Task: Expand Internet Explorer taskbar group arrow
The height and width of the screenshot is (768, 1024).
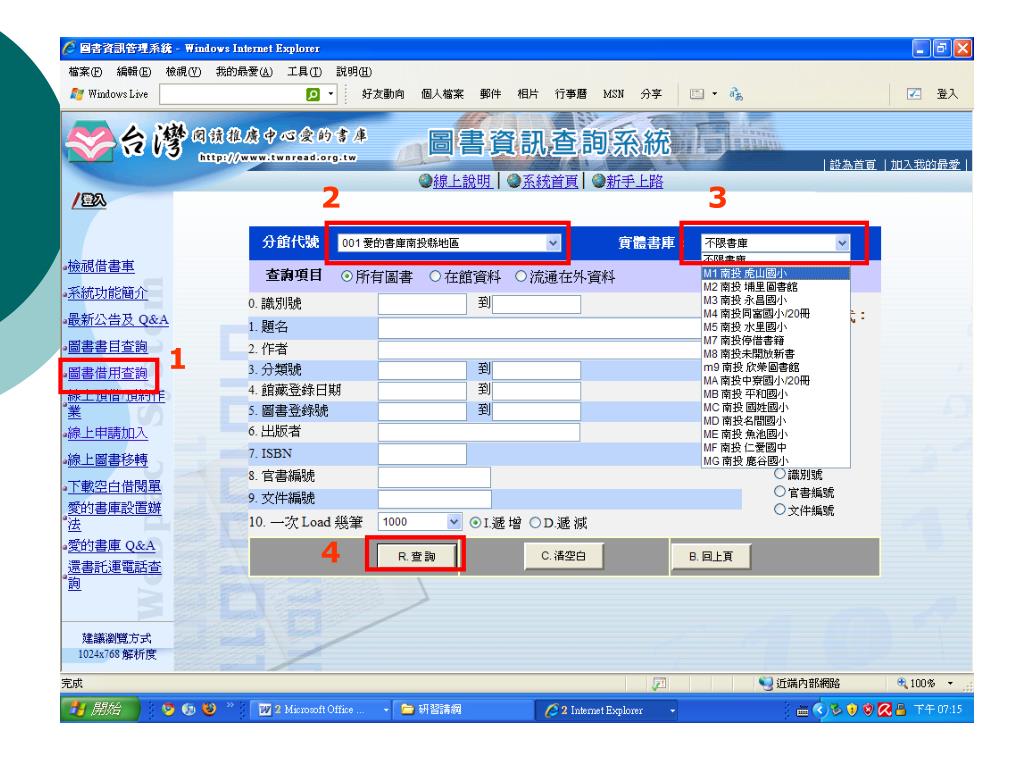Action: click(672, 710)
